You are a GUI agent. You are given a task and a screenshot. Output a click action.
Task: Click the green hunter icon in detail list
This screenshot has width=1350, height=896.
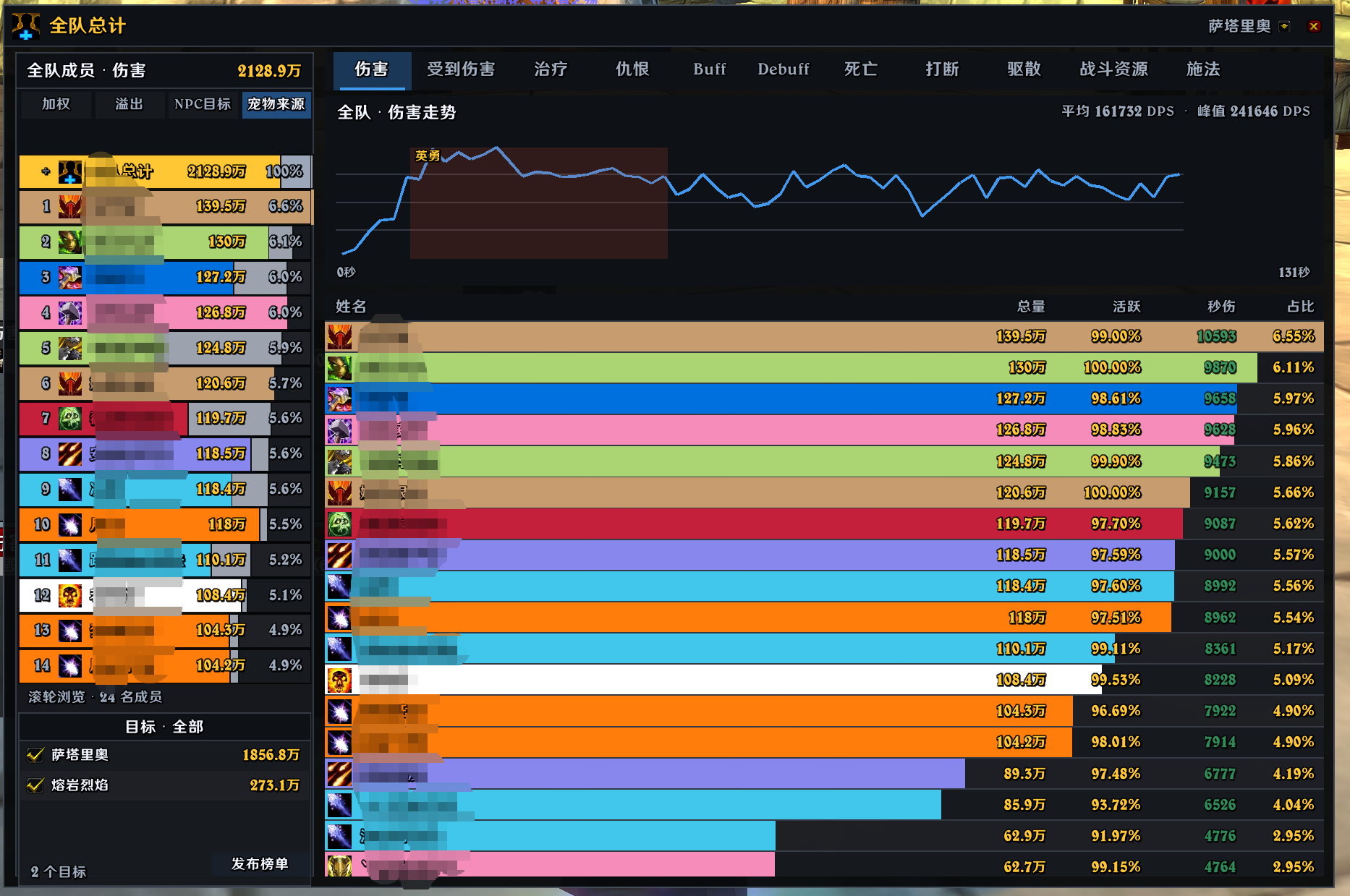tap(339, 368)
